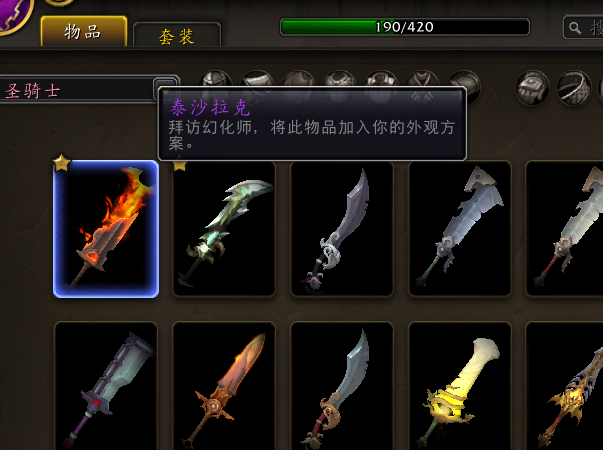
Task: Select the purple curved scimitar appearance
Action: click(342, 229)
